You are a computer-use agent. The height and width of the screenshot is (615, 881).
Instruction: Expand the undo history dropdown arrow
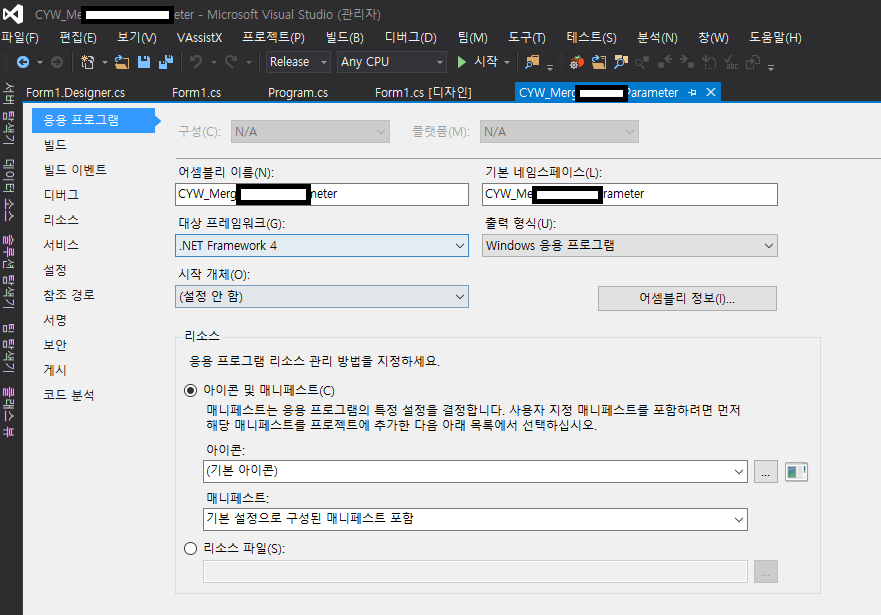[214, 62]
